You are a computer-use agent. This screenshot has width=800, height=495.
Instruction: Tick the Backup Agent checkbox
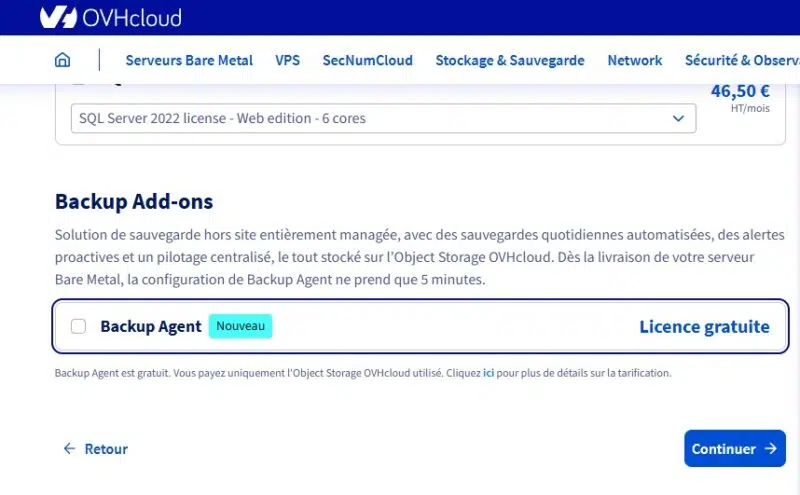[78, 326]
